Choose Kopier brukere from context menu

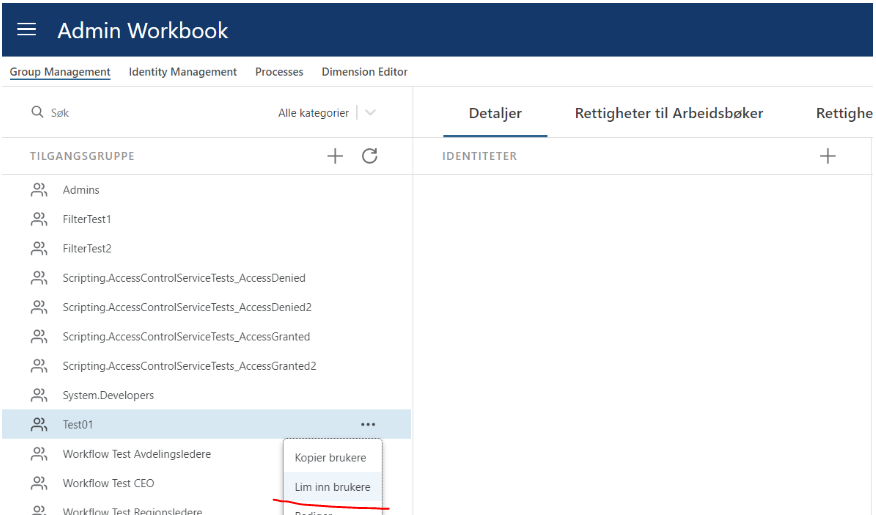(x=330, y=458)
